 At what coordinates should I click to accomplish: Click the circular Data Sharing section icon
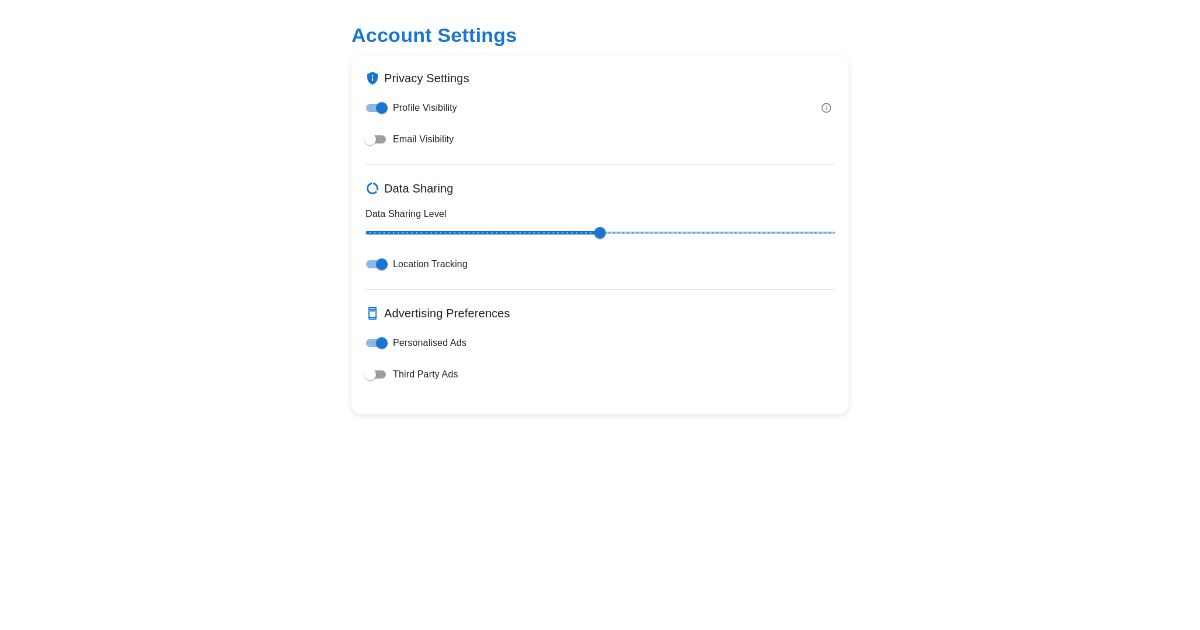[x=372, y=188]
